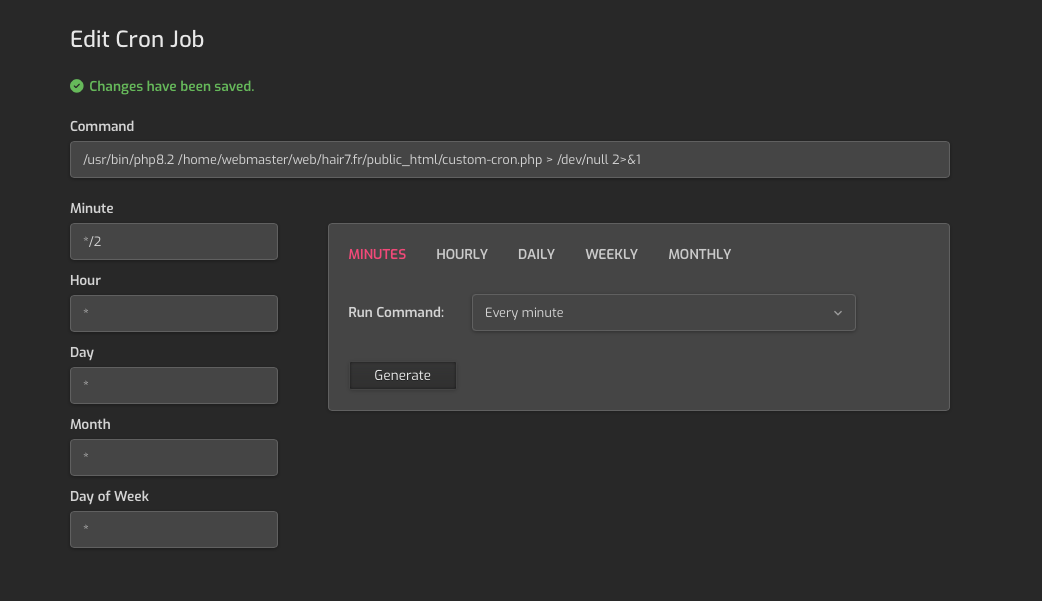Image resolution: width=1042 pixels, height=601 pixels.
Task: Click the green success checkmark icon
Action: [76, 86]
